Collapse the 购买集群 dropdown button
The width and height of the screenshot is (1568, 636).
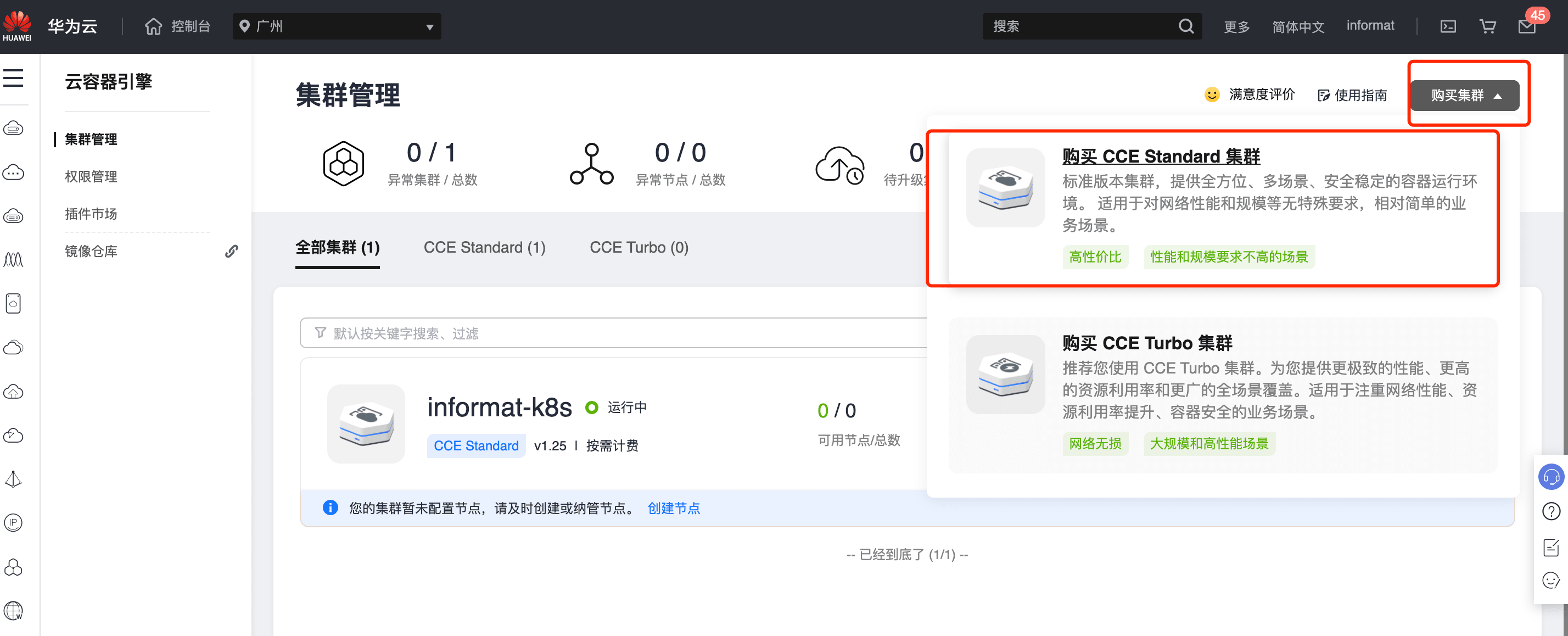(1465, 95)
